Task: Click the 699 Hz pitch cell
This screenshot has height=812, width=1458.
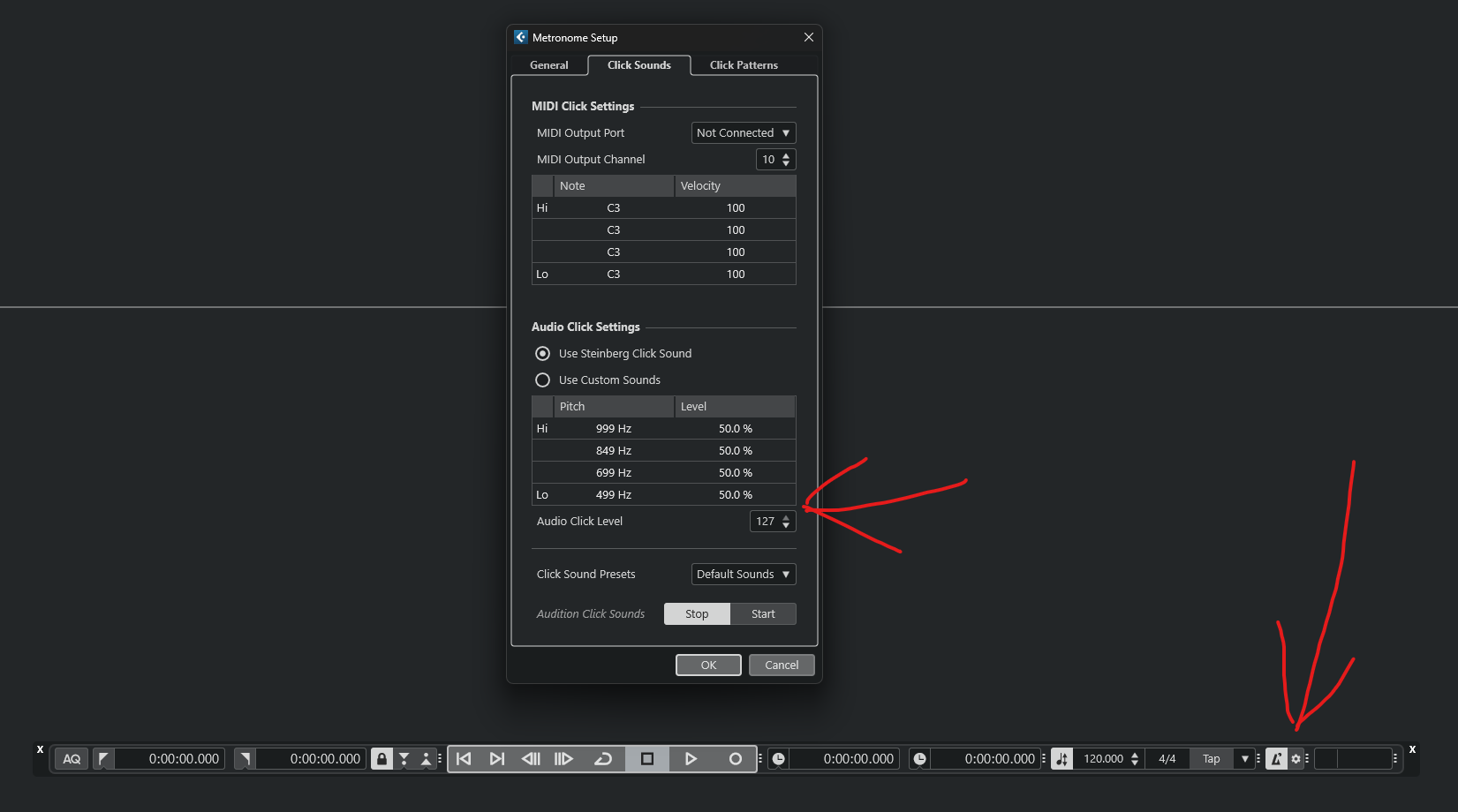Action: tap(614, 473)
